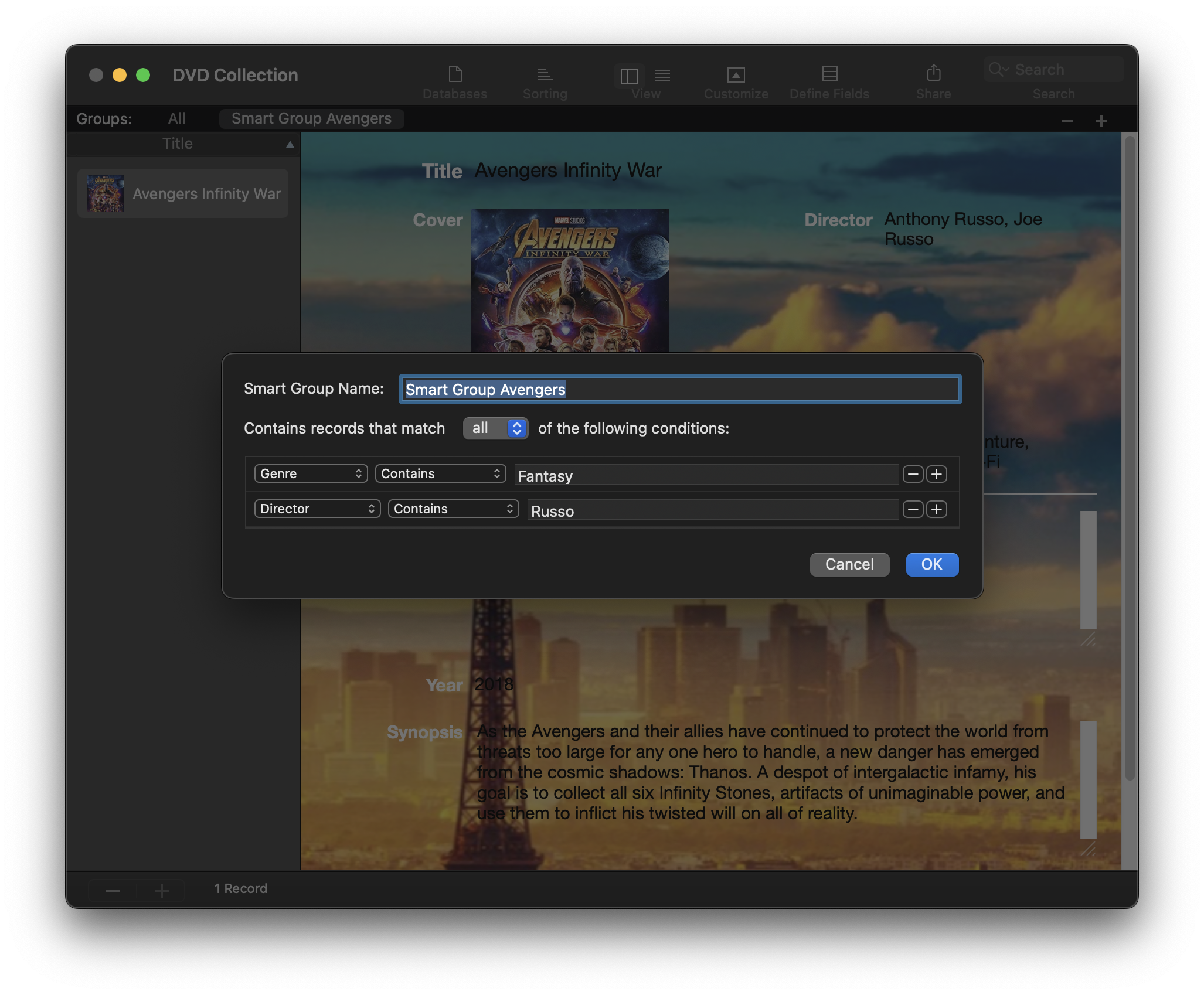
Task: Click the Title column header
Action: (x=177, y=144)
